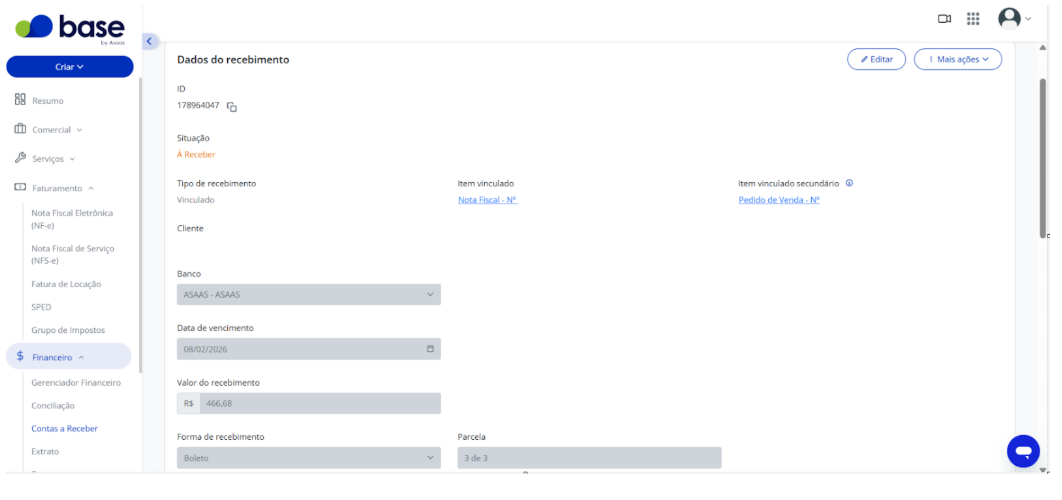Viewport: 1062px width, 500px height.
Task: Collapse the Faturamento sidebar section
Action: point(54,188)
